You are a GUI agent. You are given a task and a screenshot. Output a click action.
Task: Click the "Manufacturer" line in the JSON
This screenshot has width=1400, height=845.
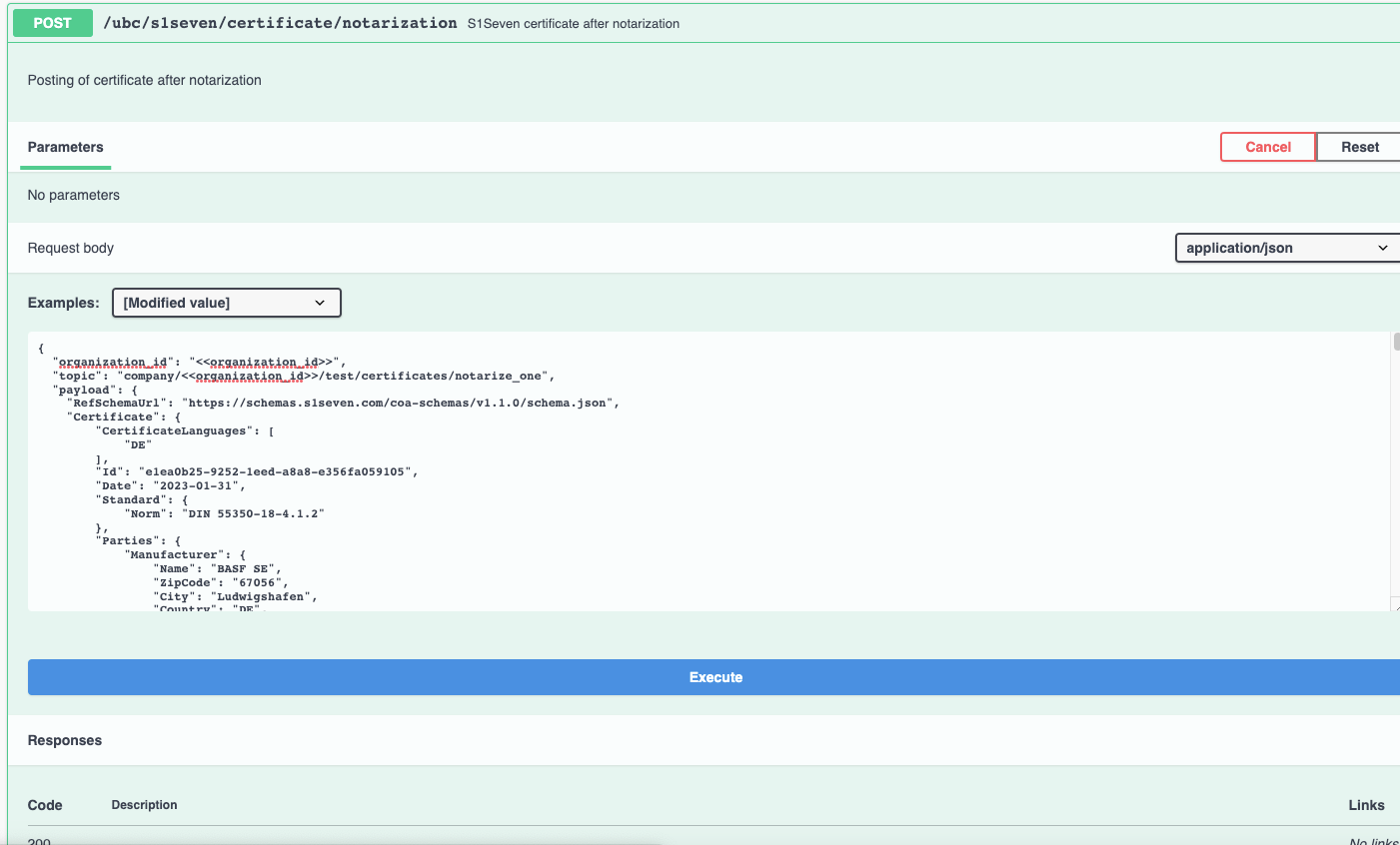pyautogui.click(x=185, y=554)
